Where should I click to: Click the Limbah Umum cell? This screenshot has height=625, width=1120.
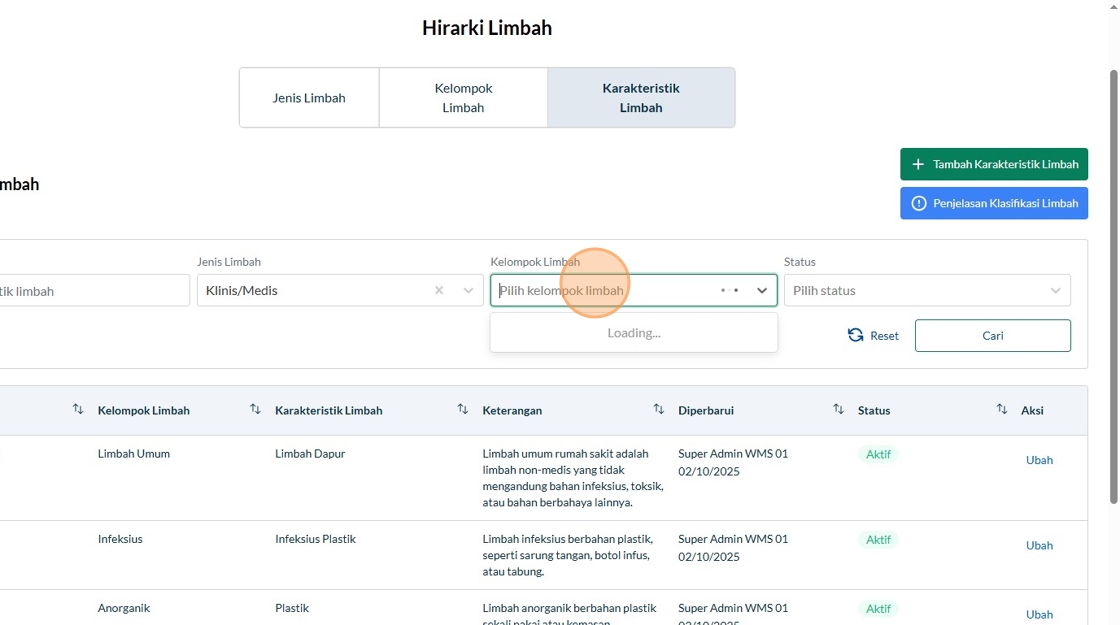(134, 454)
